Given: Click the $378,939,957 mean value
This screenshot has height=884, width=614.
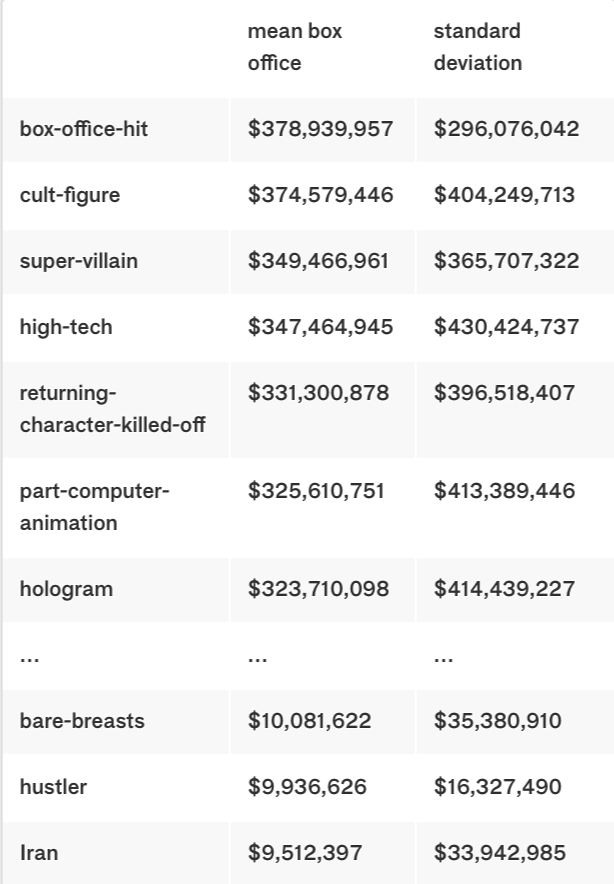Looking at the screenshot, I should (x=320, y=129).
